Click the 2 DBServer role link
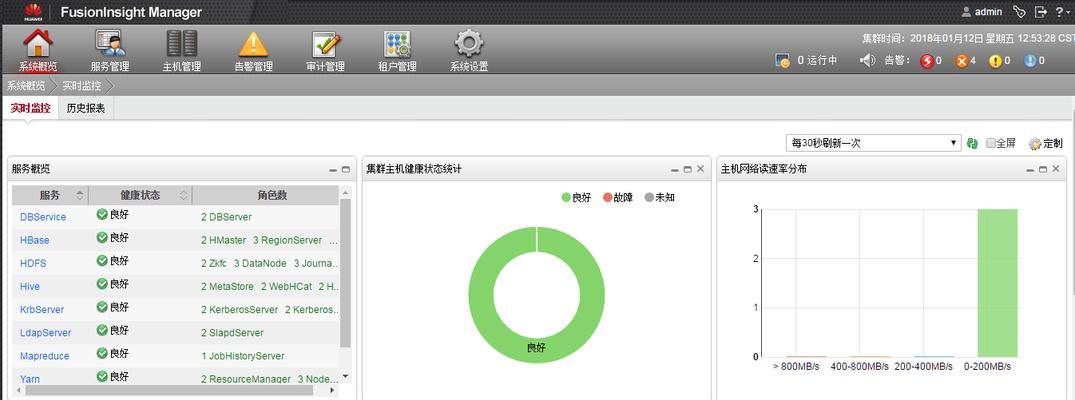The width and height of the screenshot is (1075, 400). 226,217
